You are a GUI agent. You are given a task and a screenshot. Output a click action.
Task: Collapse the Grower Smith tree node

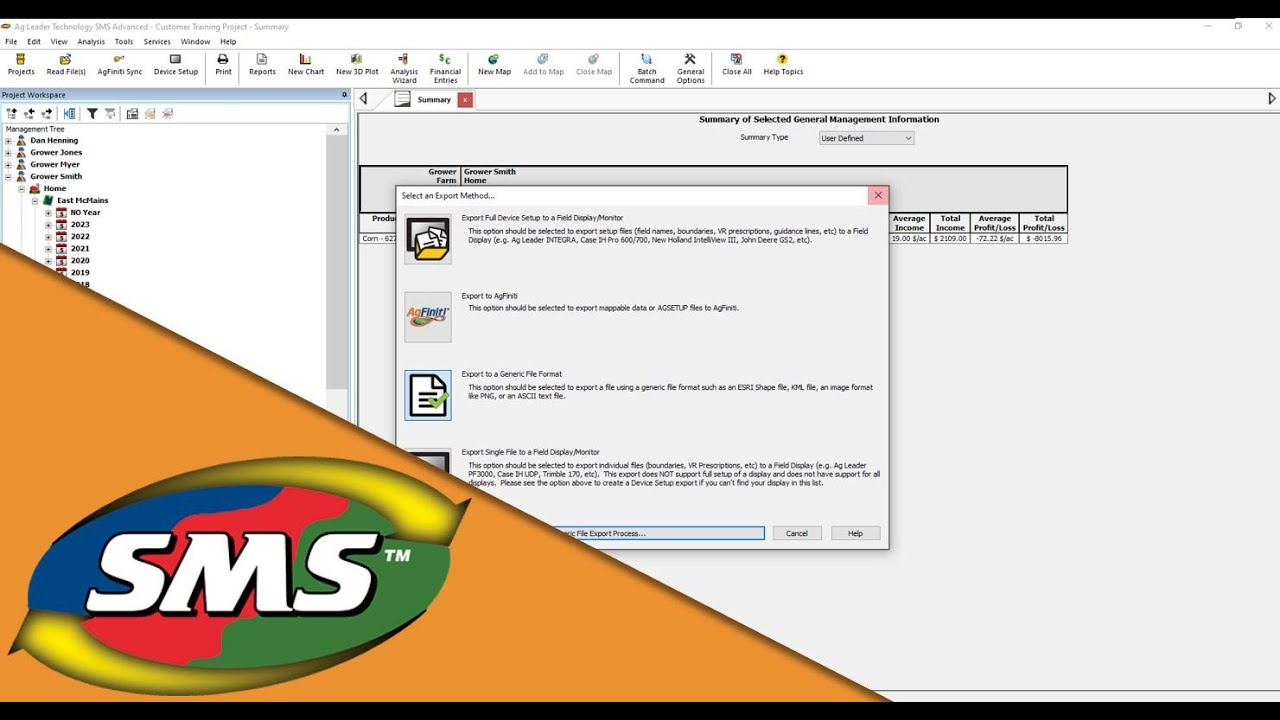pyautogui.click(x=8, y=177)
